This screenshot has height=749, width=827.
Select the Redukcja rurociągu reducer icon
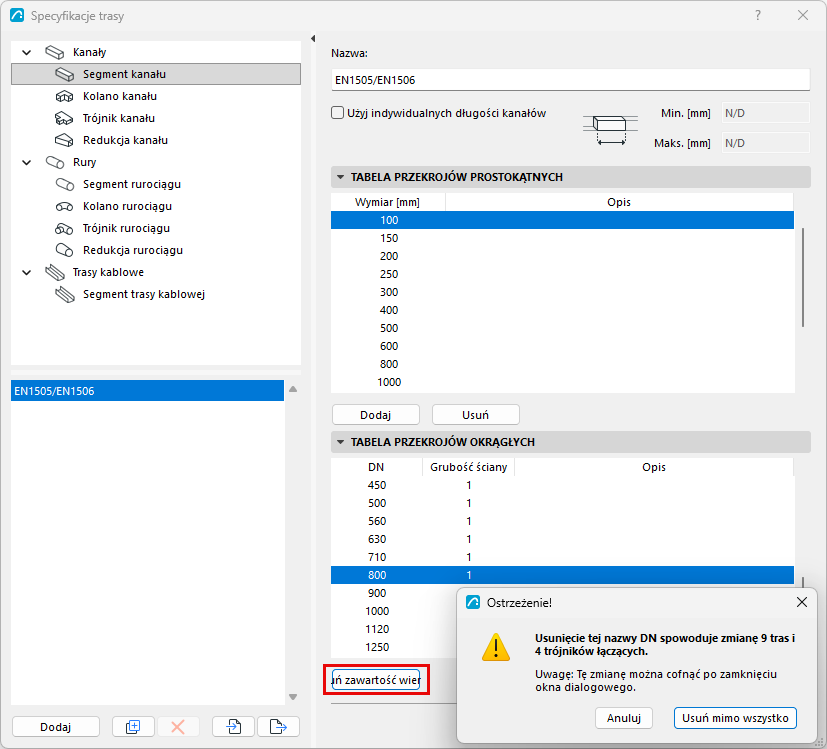pos(64,251)
